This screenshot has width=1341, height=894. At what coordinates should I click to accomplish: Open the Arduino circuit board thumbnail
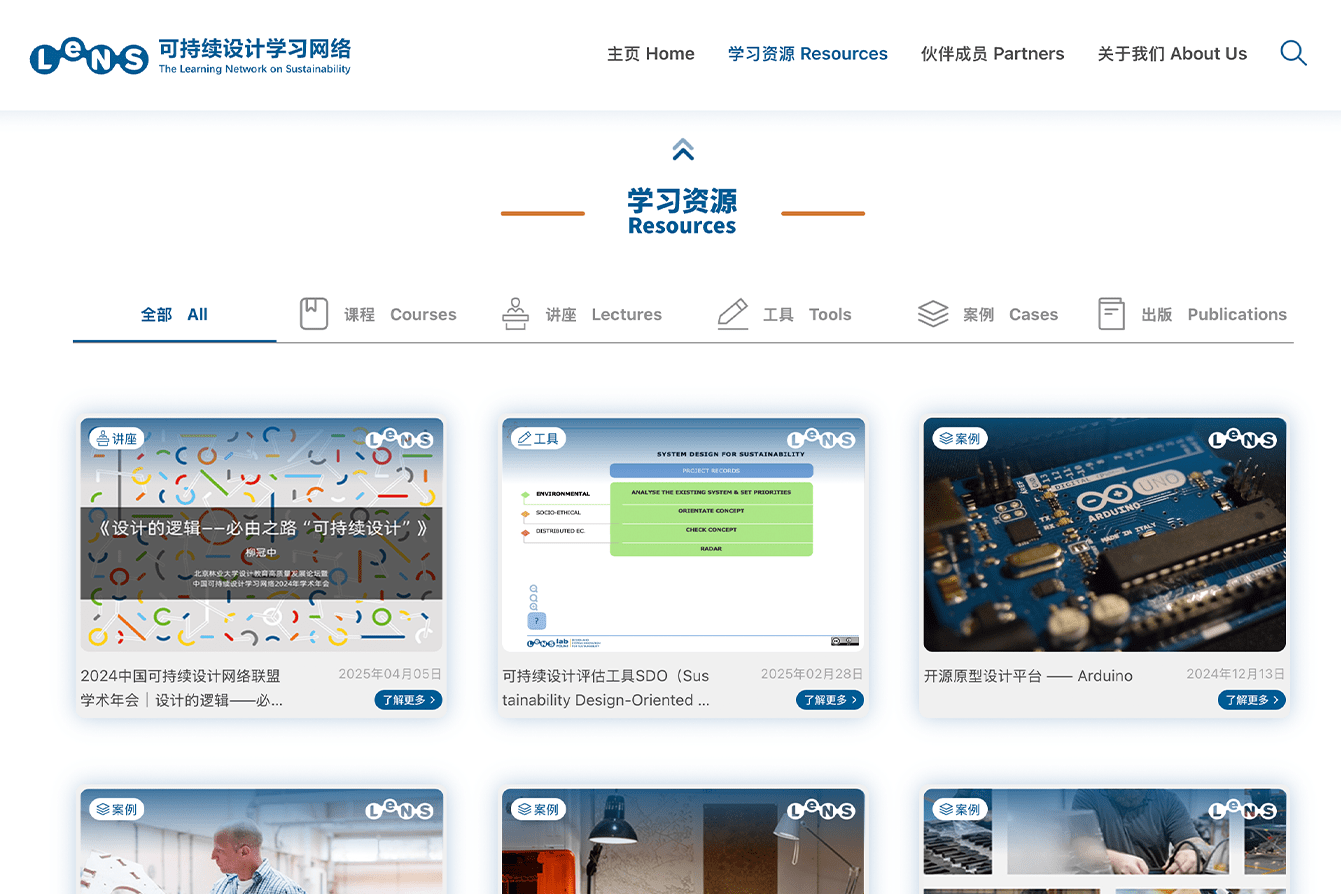click(x=1105, y=535)
